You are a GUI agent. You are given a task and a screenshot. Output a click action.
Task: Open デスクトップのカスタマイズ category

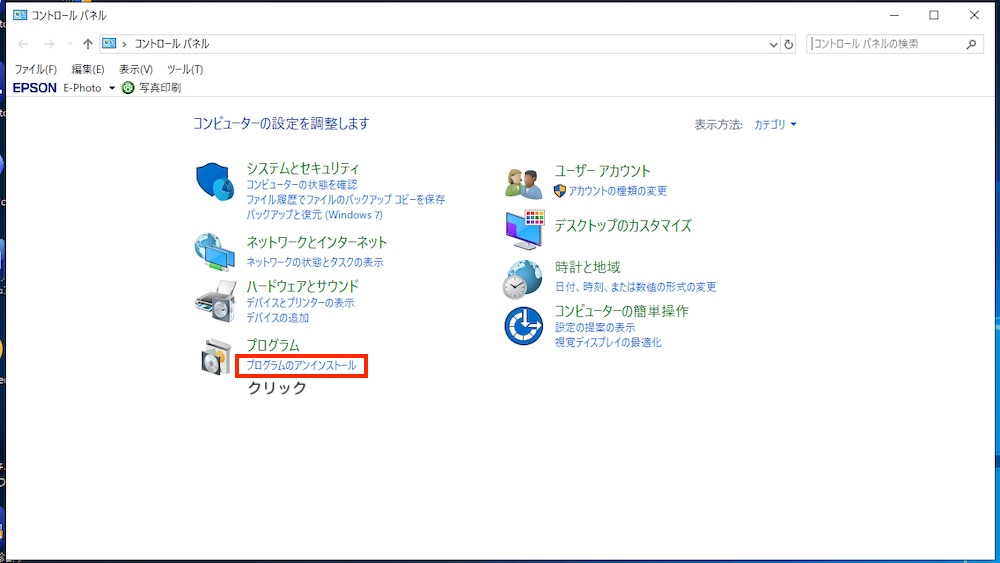(x=623, y=226)
